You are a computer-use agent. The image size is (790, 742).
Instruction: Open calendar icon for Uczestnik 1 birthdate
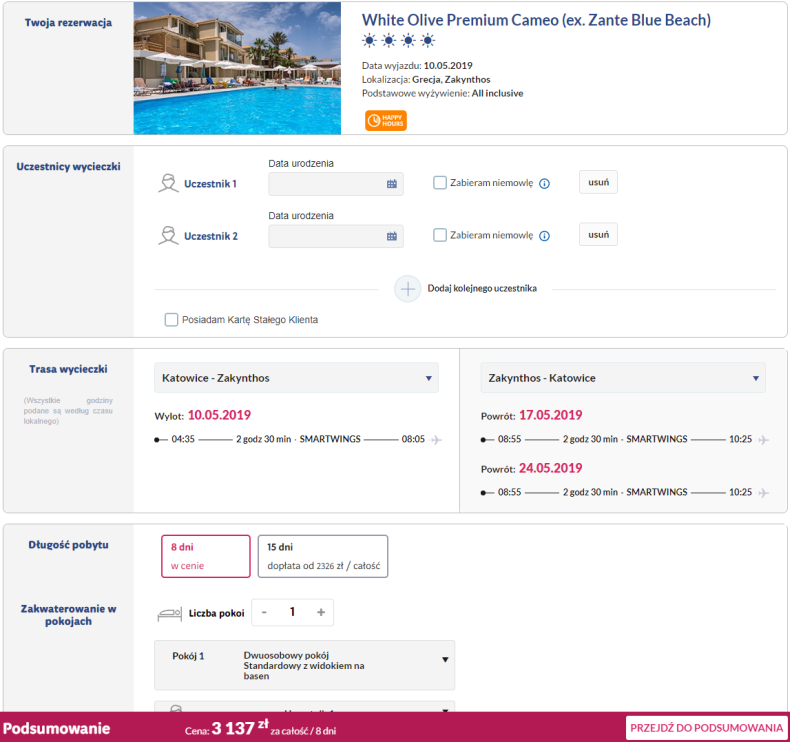(391, 184)
